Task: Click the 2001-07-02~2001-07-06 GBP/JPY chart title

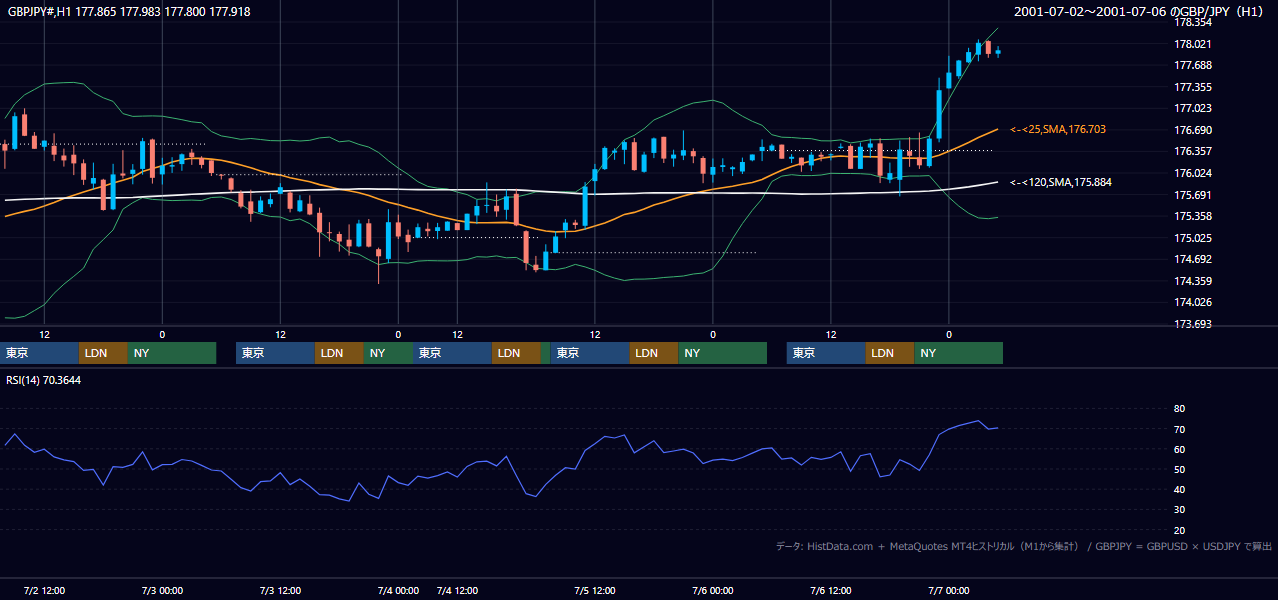Action: [1140, 12]
